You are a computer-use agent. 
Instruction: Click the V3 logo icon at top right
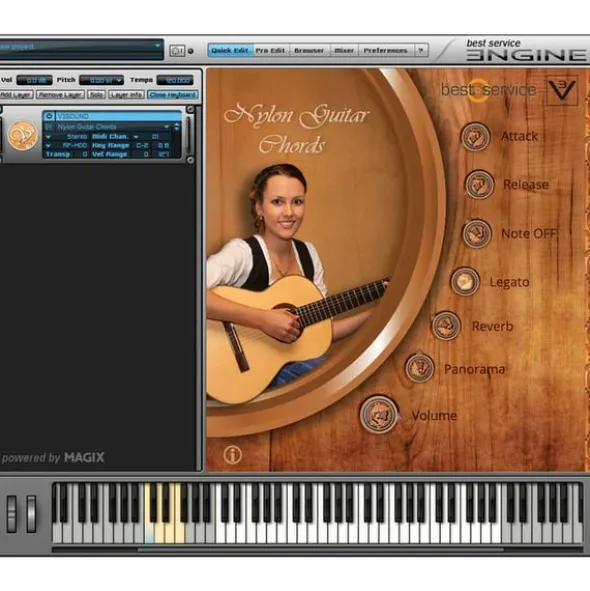pos(562,90)
